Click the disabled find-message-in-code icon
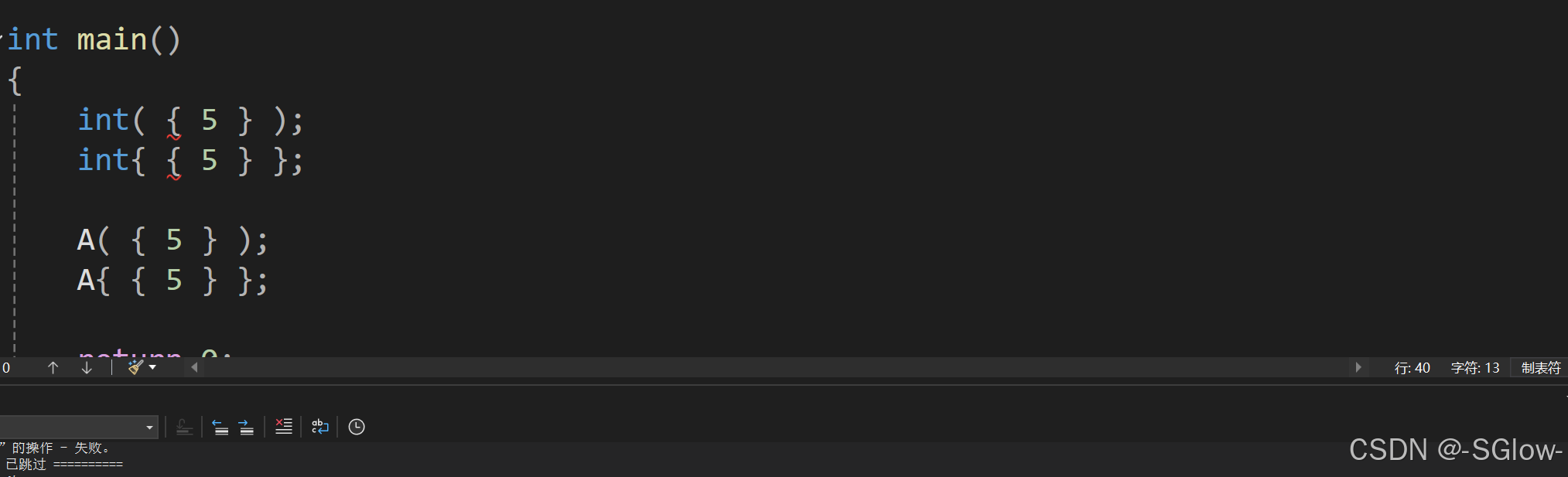1568x477 pixels. coord(184,427)
